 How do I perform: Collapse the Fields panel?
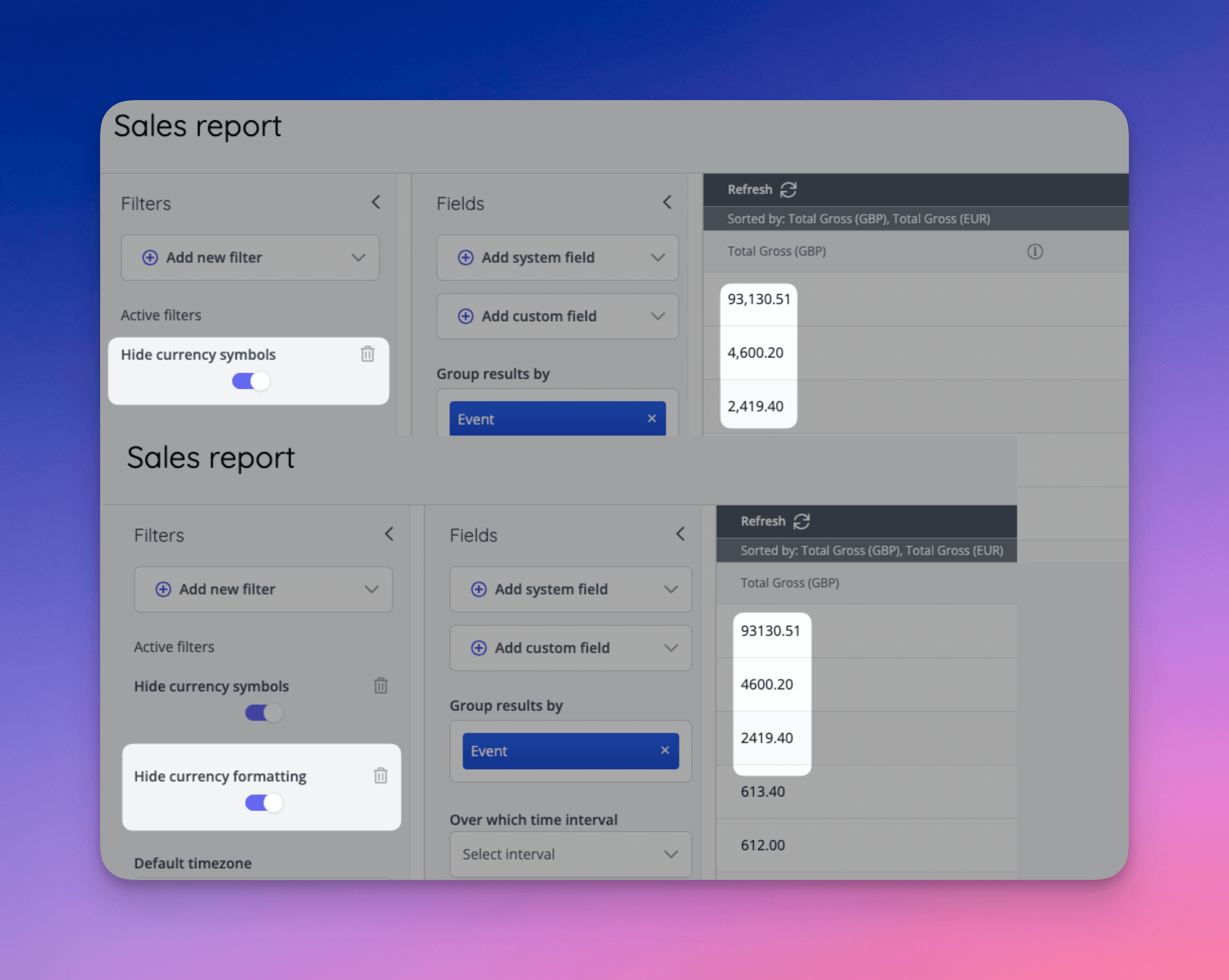coord(668,202)
